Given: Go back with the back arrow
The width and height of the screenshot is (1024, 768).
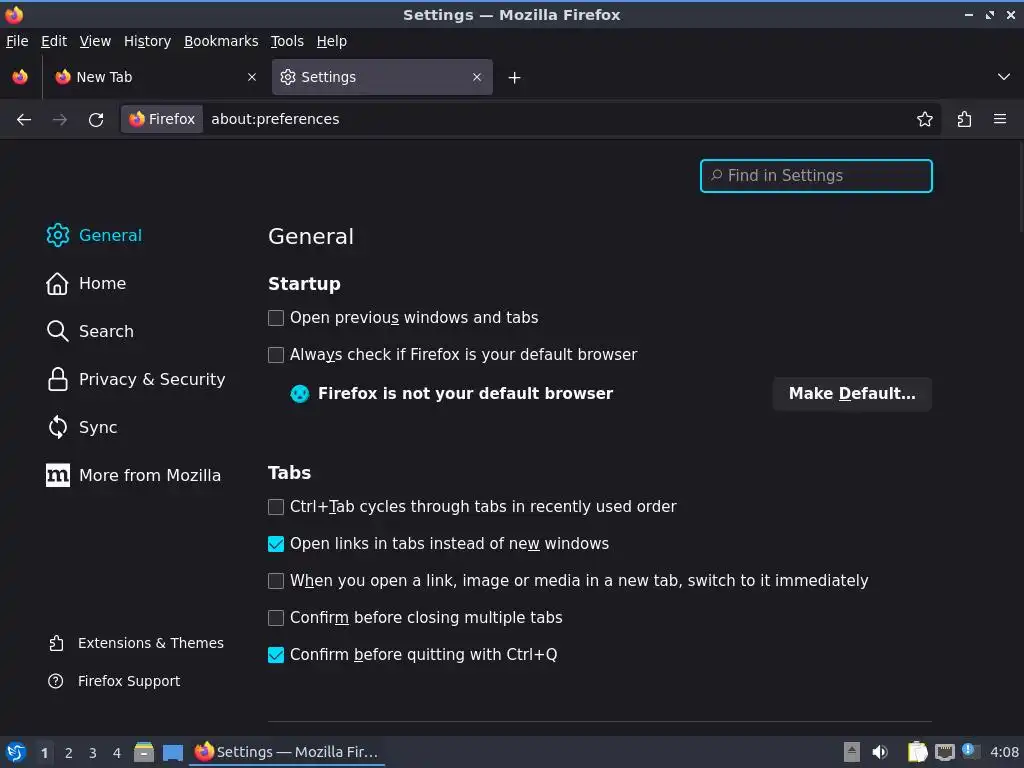Looking at the screenshot, I should (24, 120).
